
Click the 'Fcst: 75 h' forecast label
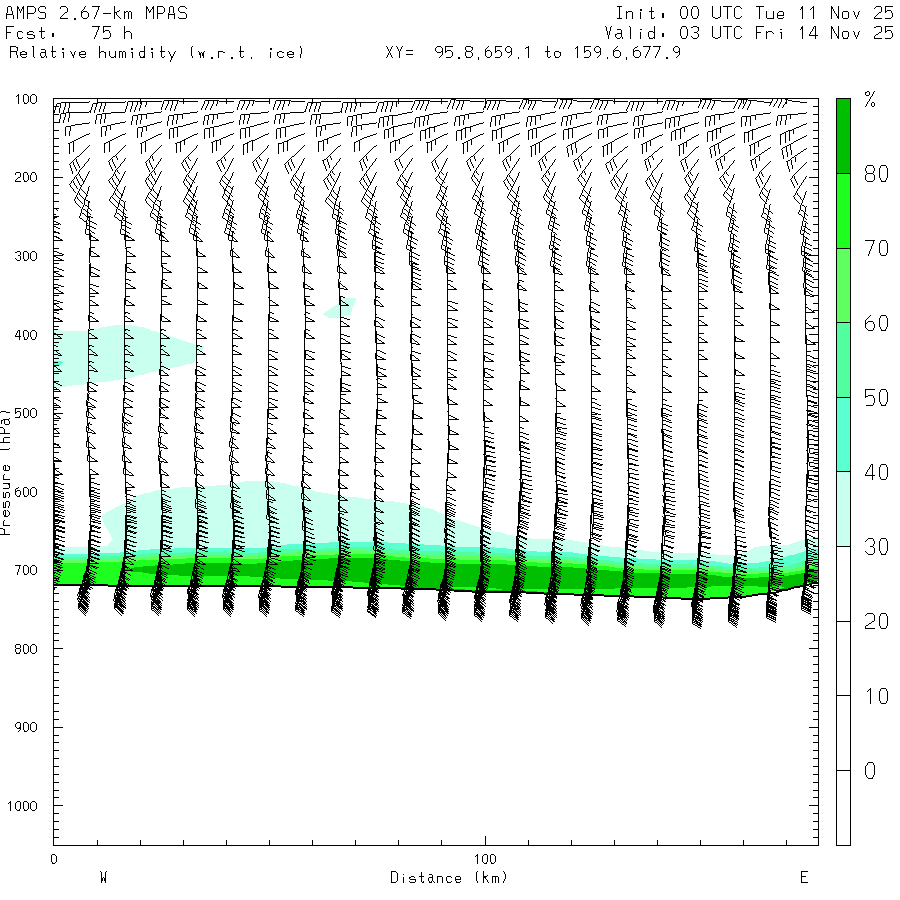click(x=69, y=33)
